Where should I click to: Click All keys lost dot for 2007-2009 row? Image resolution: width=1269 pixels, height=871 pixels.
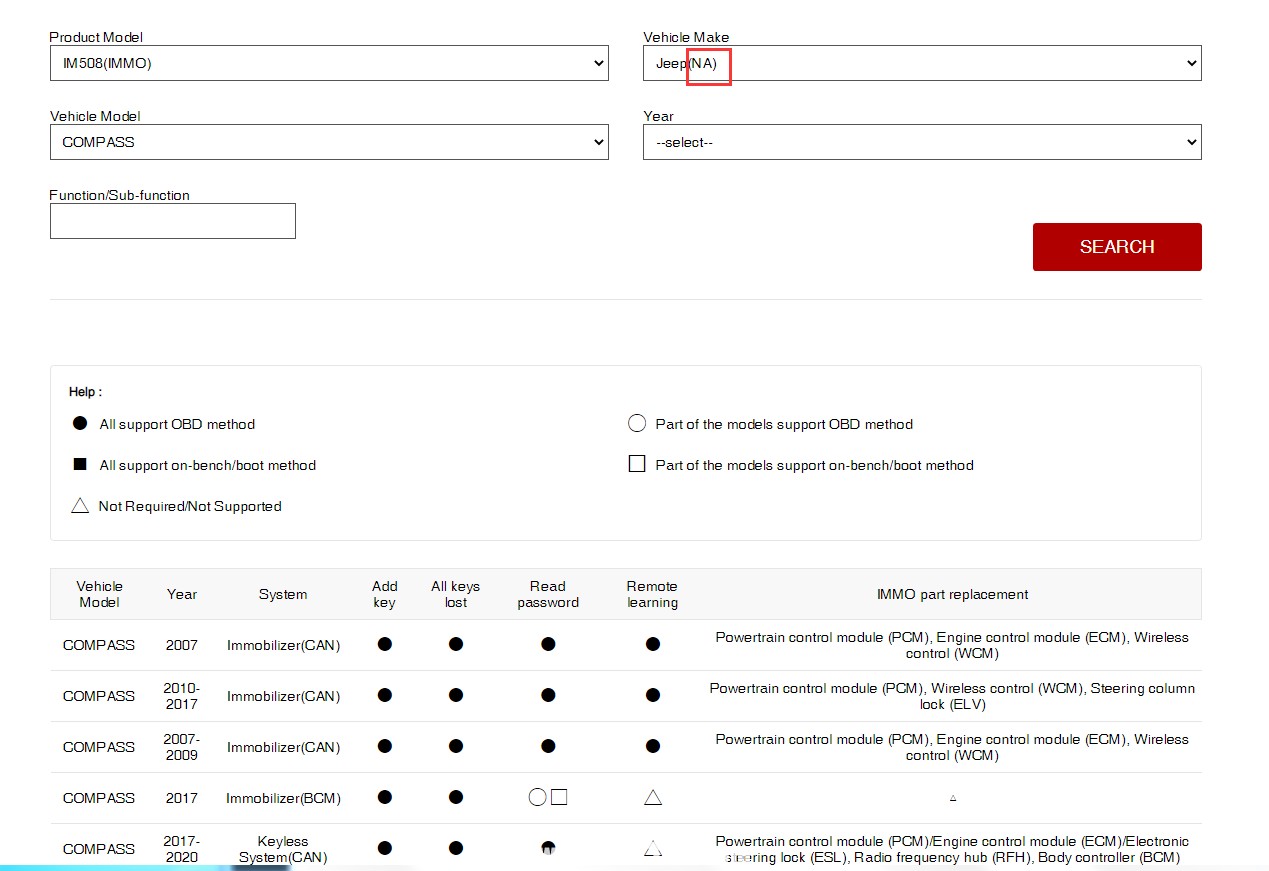click(x=456, y=746)
